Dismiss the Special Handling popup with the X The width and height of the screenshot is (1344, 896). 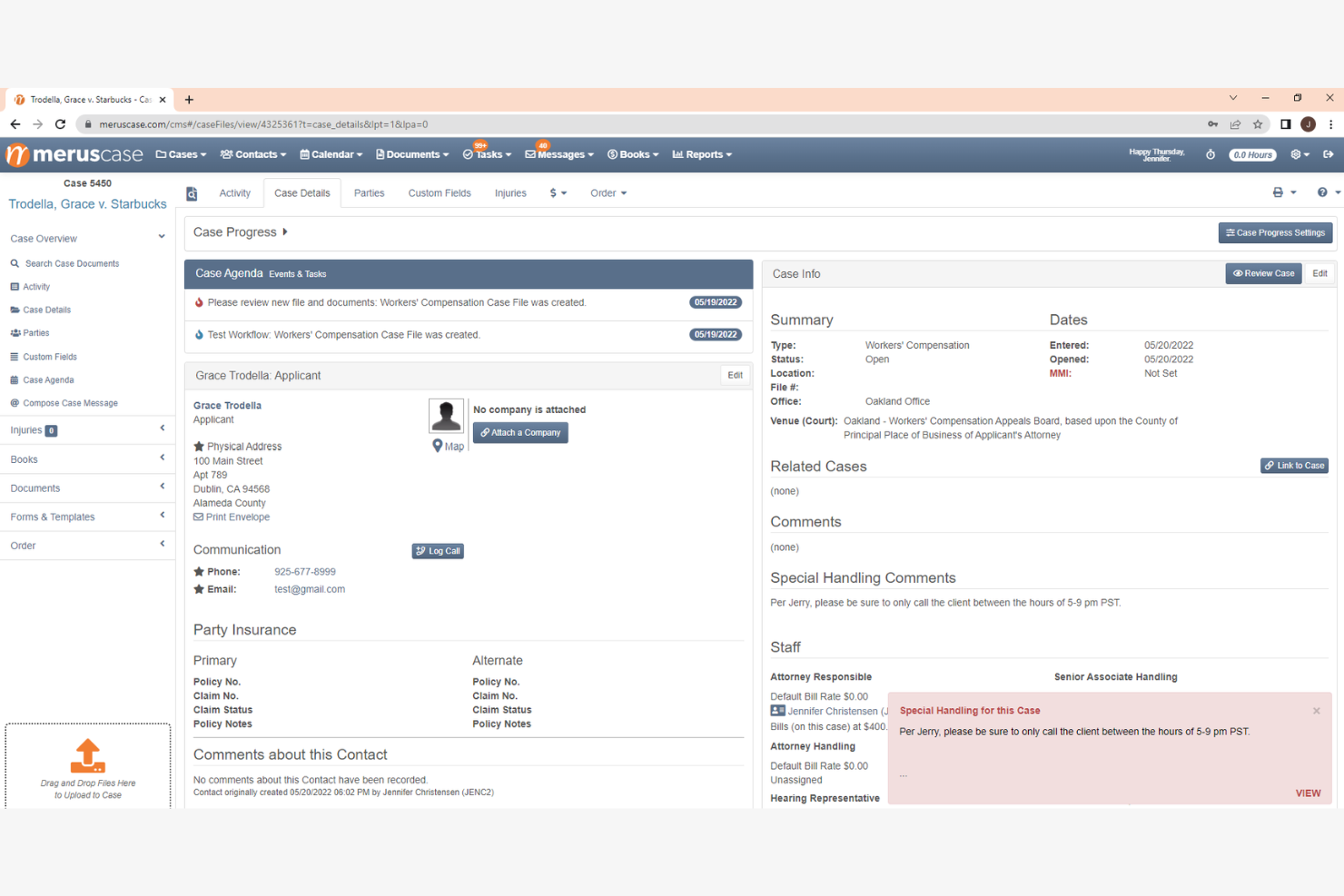(1316, 711)
